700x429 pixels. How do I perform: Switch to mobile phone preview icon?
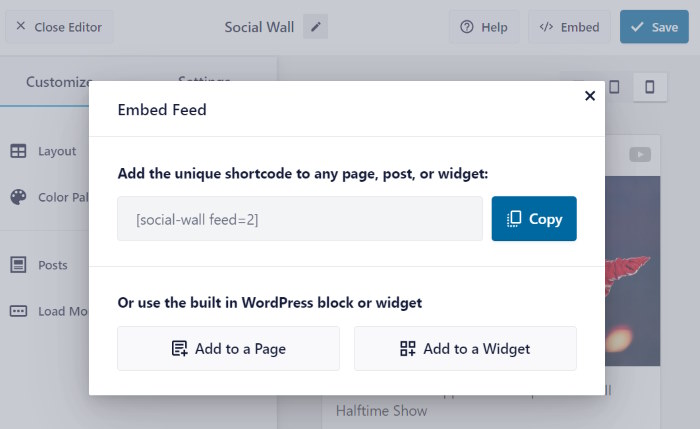click(649, 88)
